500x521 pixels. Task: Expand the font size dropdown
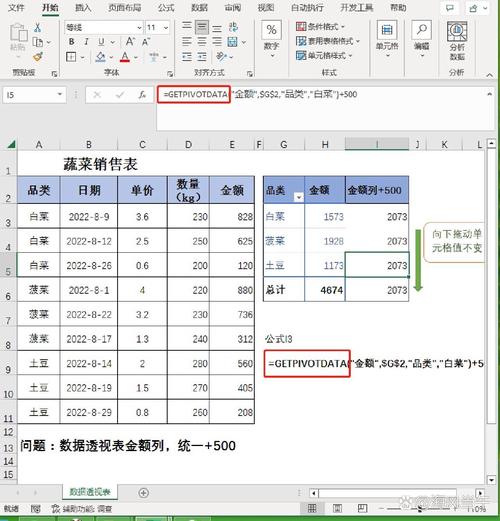[x=166, y=28]
